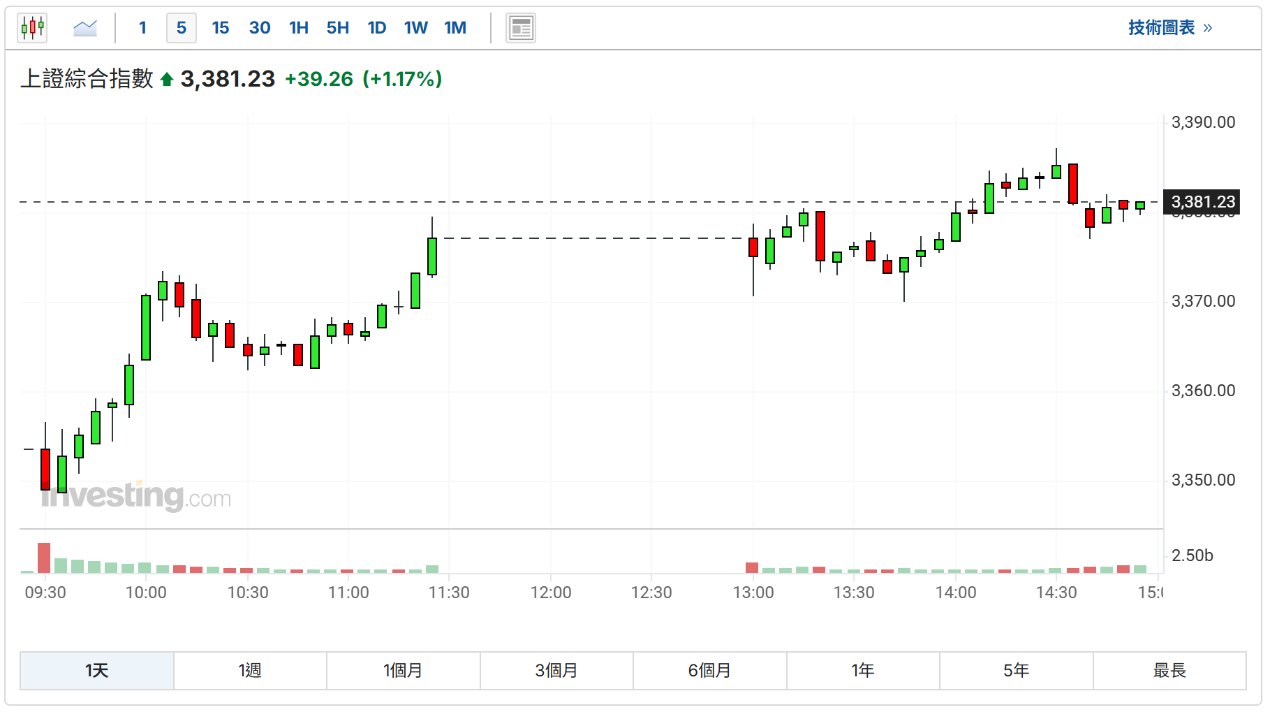Select the 1W interval button
The width and height of the screenshot is (1270, 712).
click(416, 28)
